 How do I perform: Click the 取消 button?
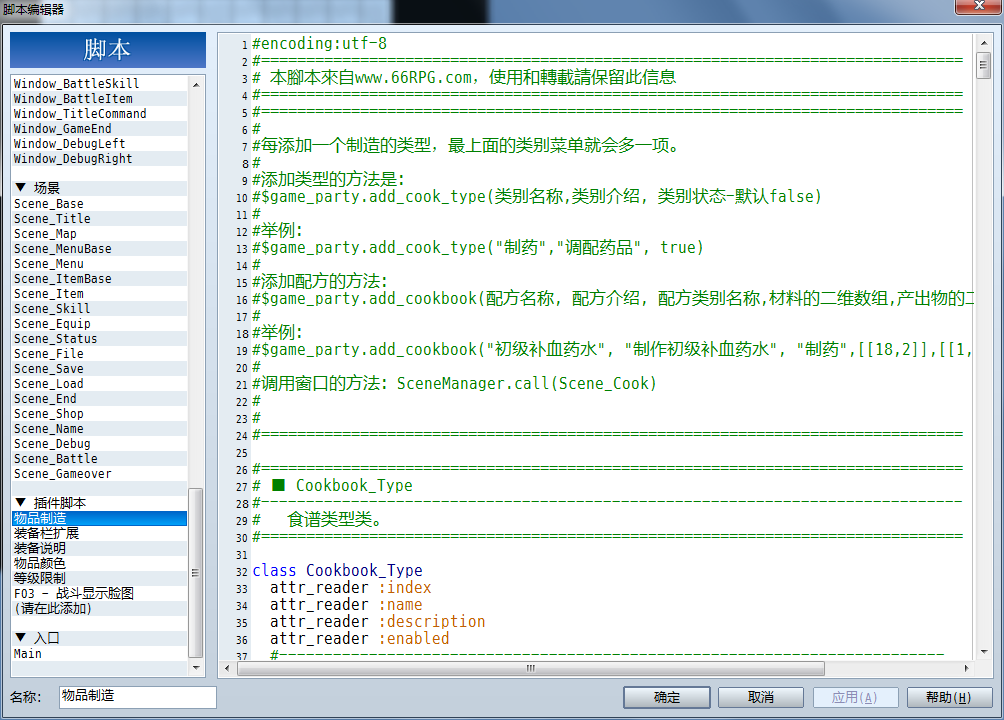pos(761,697)
